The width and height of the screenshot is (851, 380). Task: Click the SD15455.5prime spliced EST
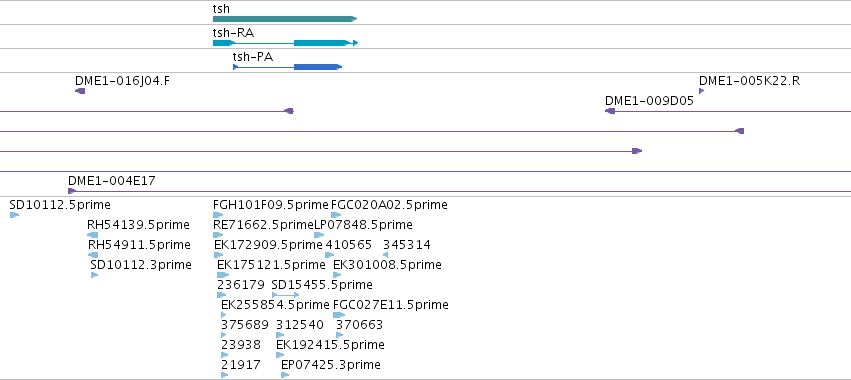coord(285,295)
